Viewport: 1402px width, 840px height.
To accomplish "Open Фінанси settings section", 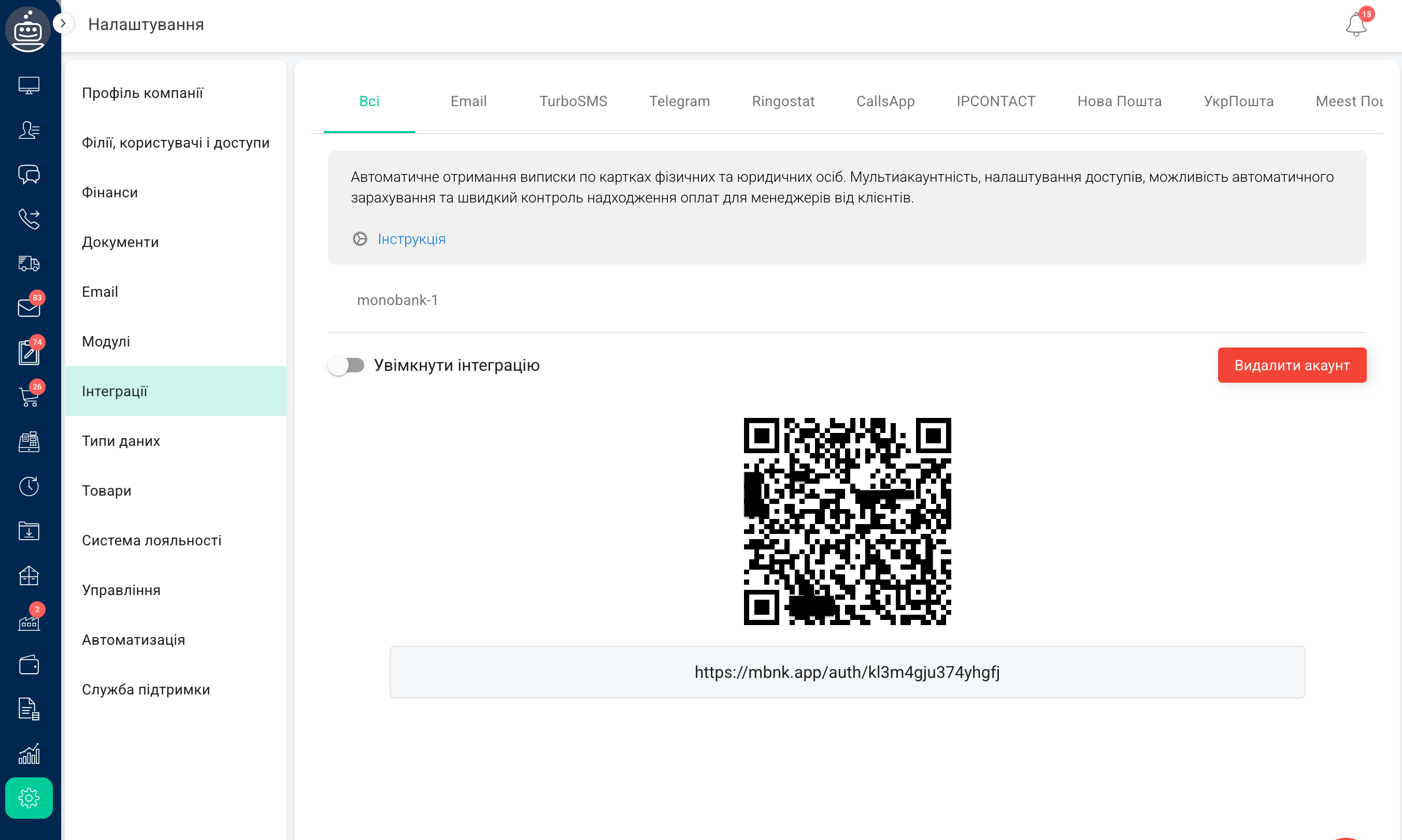I will coord(176,193).
